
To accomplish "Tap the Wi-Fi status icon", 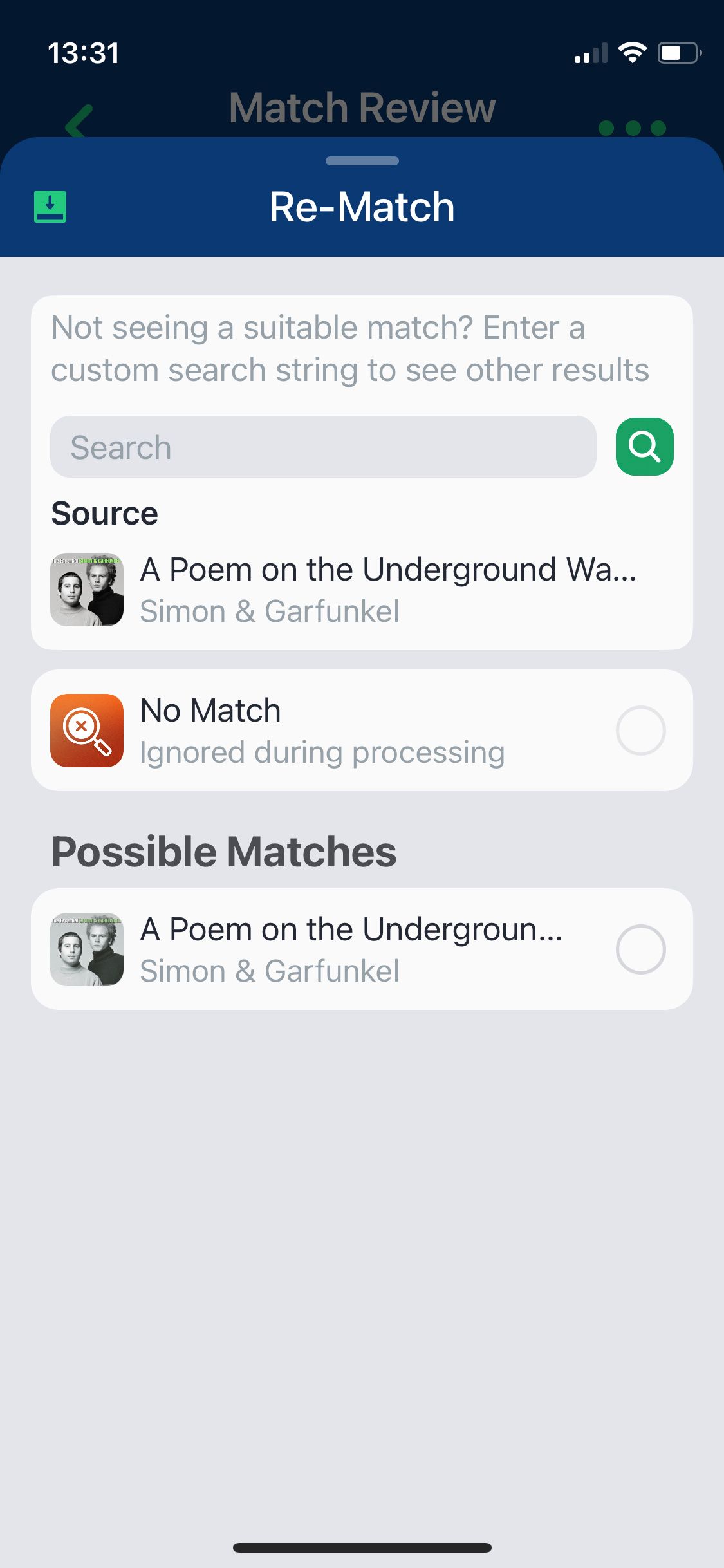I will [632, 53].
